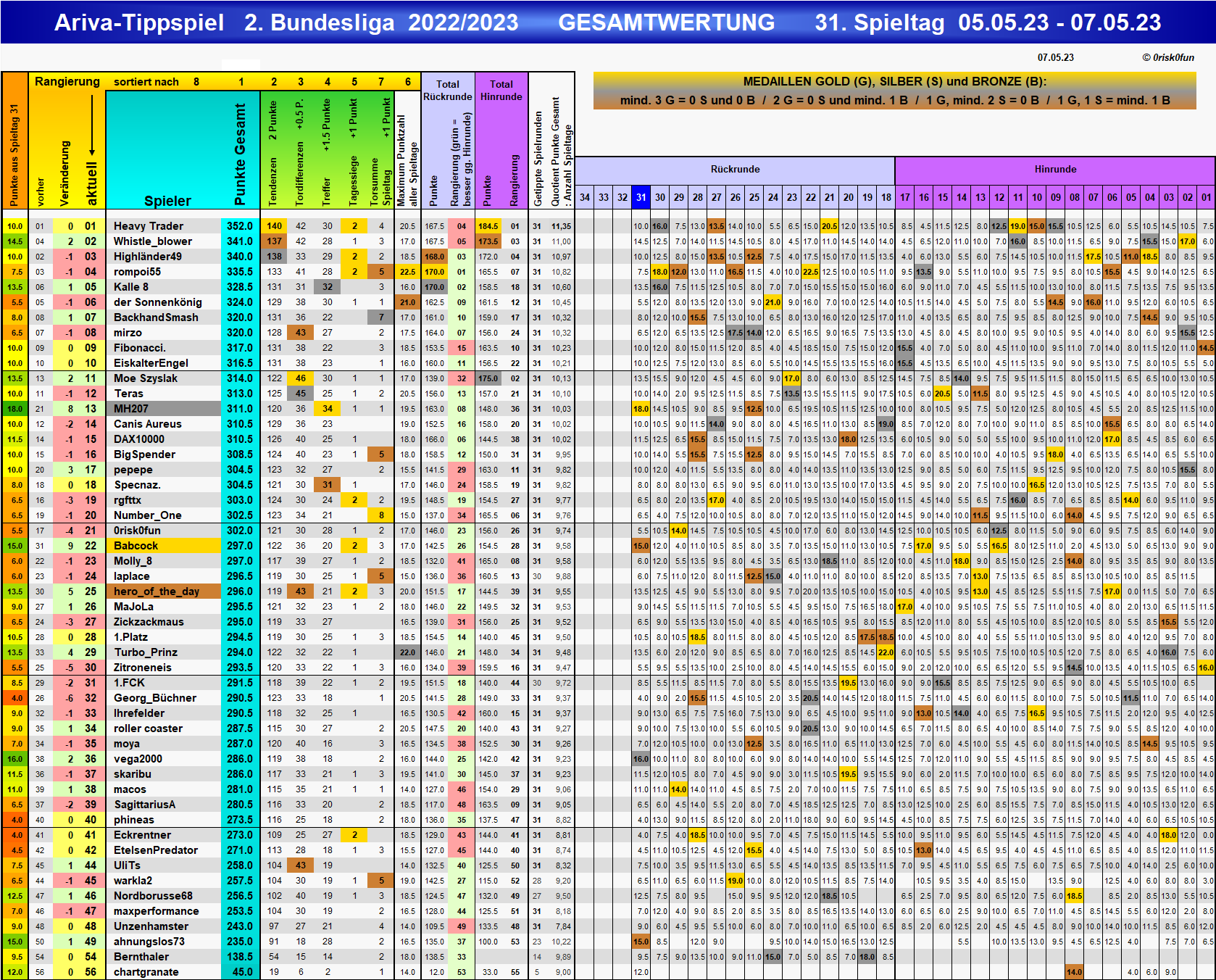Click the Total Rückrunde header
This screenshot has width=1216, height=980.
pos(448,91)
